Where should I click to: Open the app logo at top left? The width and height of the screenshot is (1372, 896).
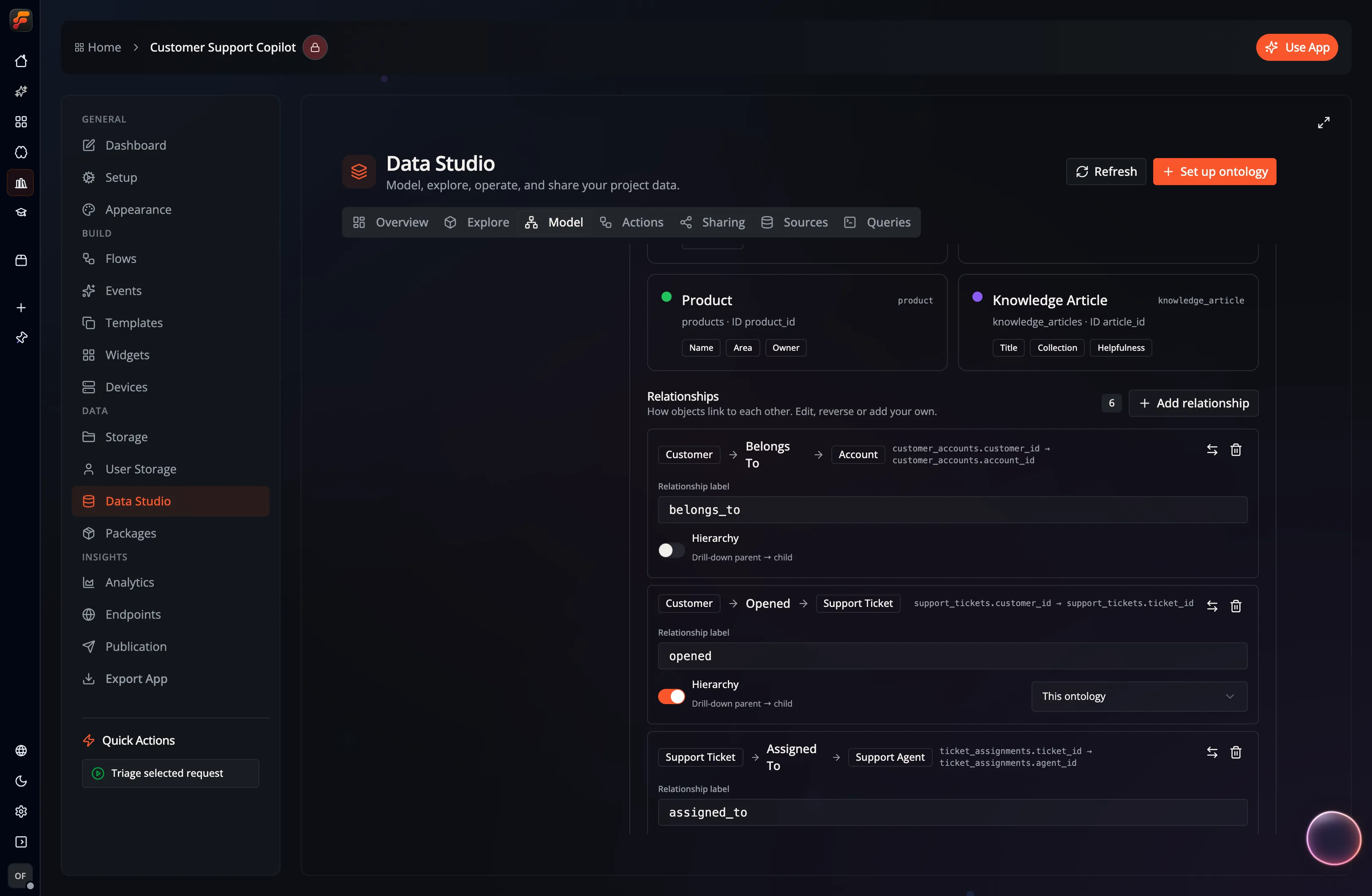(21, 20)
